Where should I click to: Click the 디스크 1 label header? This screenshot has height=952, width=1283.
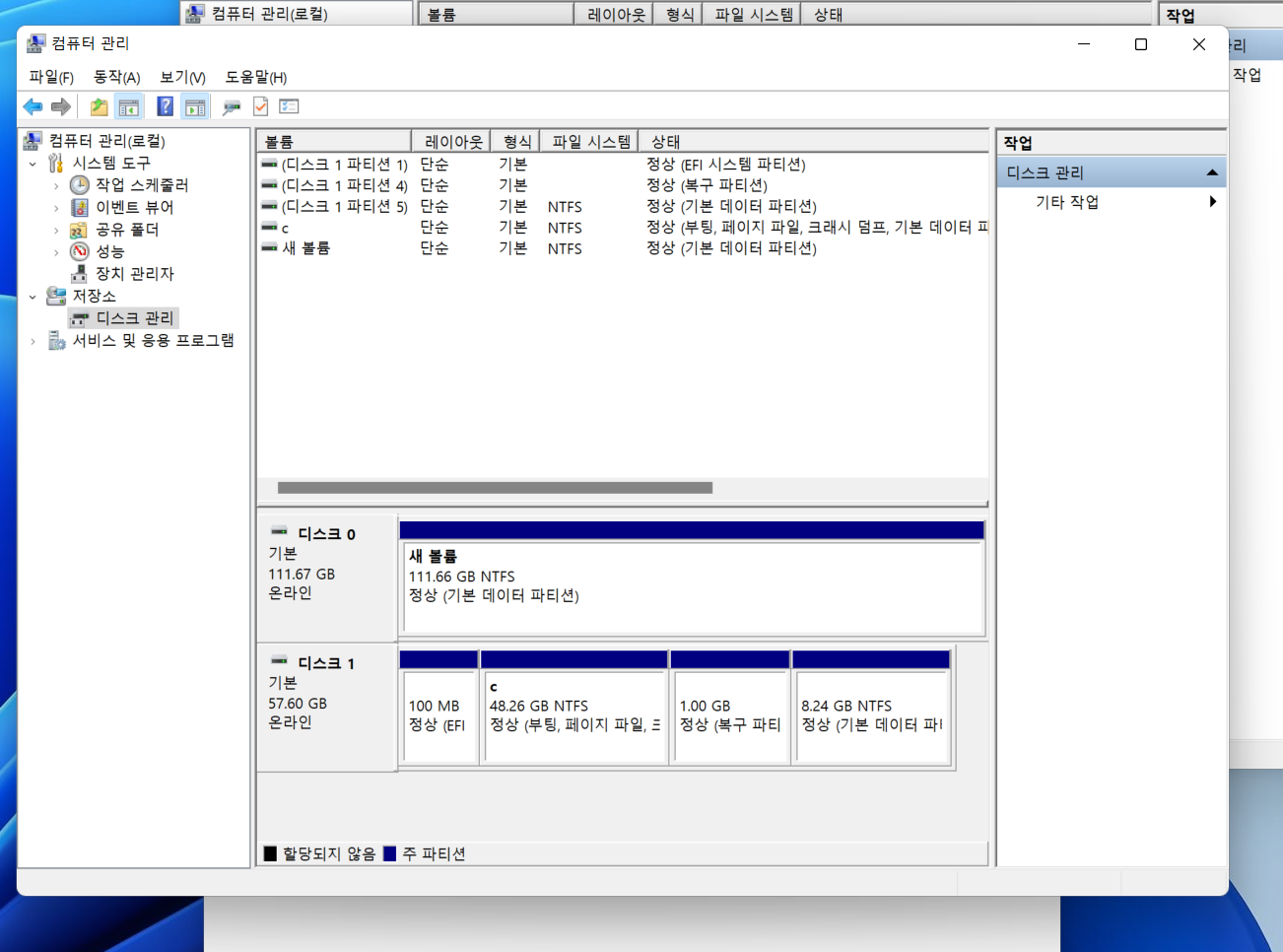[326, 663]
